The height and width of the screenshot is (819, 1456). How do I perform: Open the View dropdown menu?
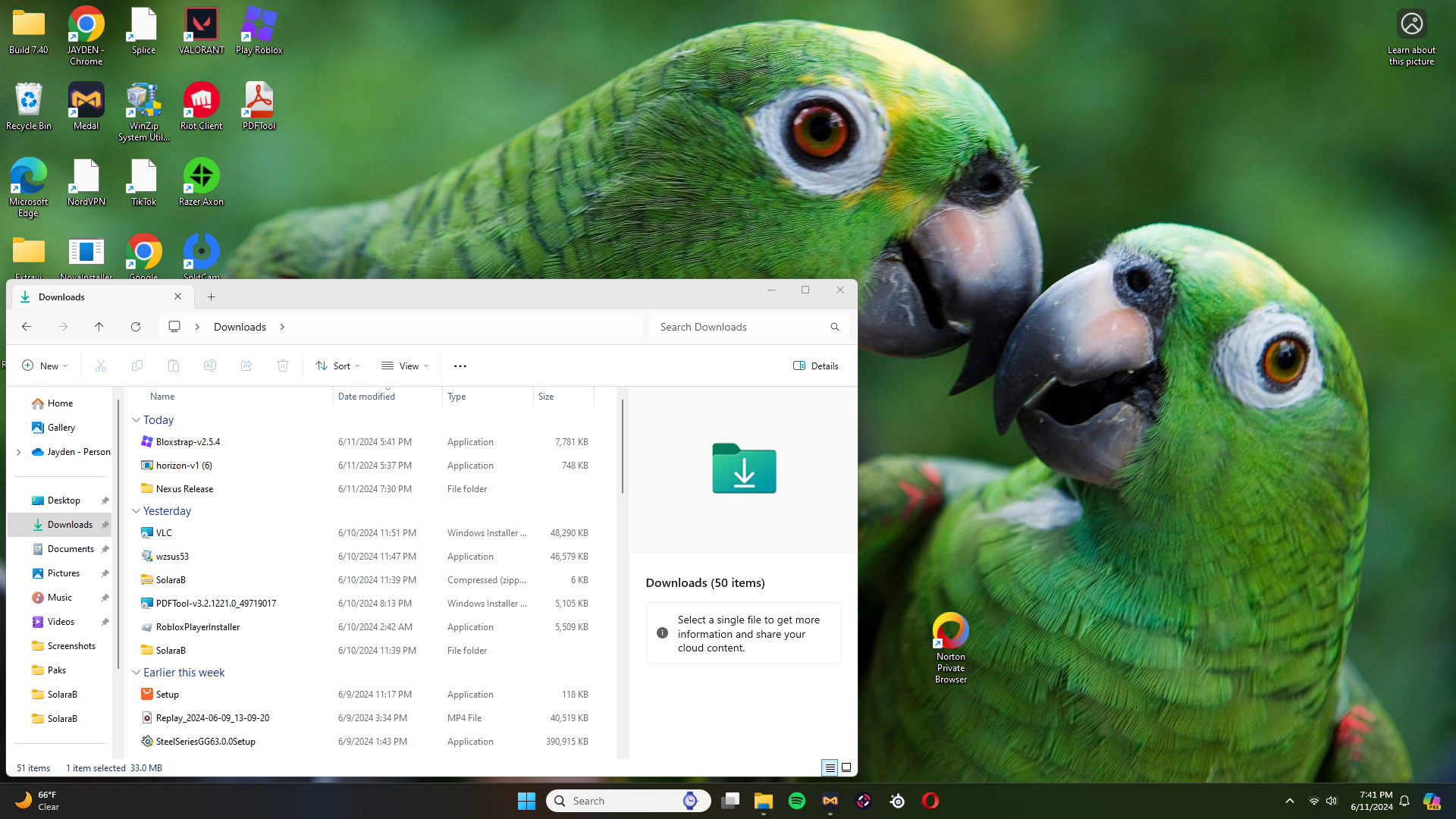tap(405, 366)
